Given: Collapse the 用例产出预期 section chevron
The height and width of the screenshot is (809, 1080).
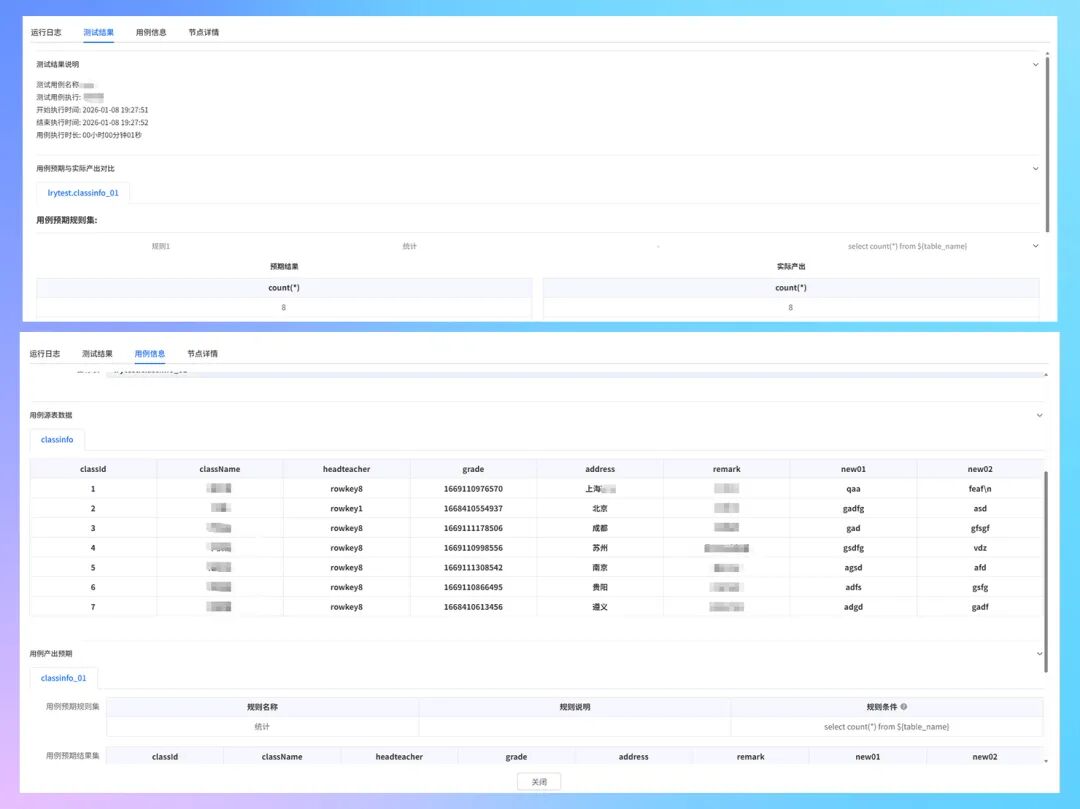Looking at the screenshot, I should point(1039,653).
